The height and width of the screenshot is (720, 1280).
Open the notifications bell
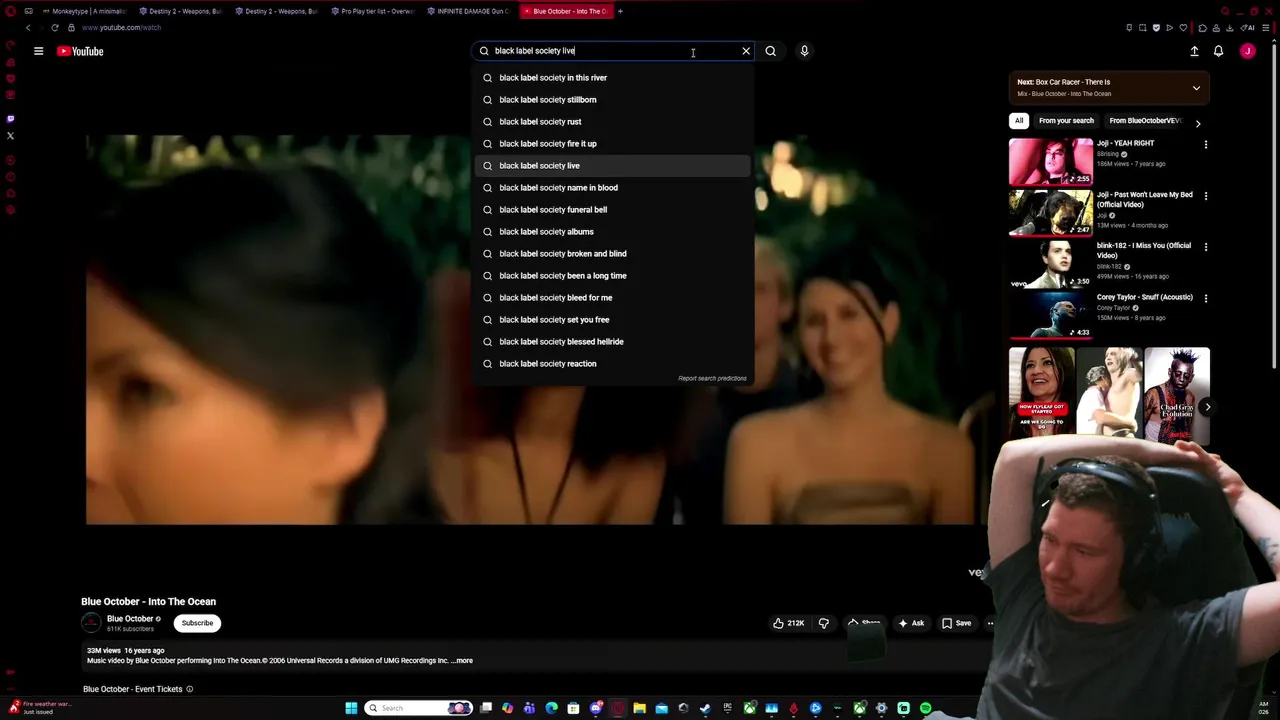click(x=1218, y=51)
